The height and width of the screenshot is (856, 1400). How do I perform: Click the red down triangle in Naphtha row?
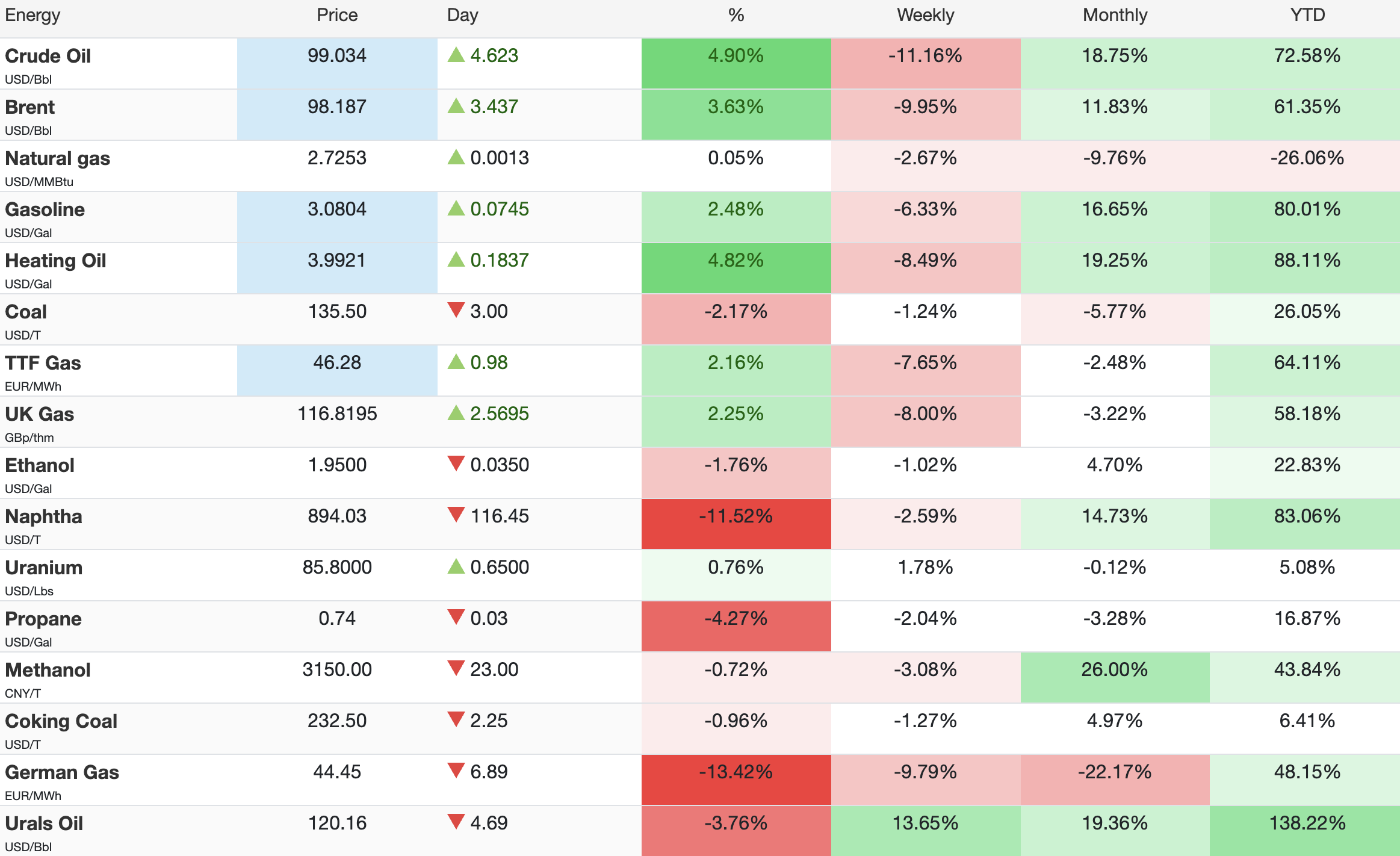pos(456,515)
